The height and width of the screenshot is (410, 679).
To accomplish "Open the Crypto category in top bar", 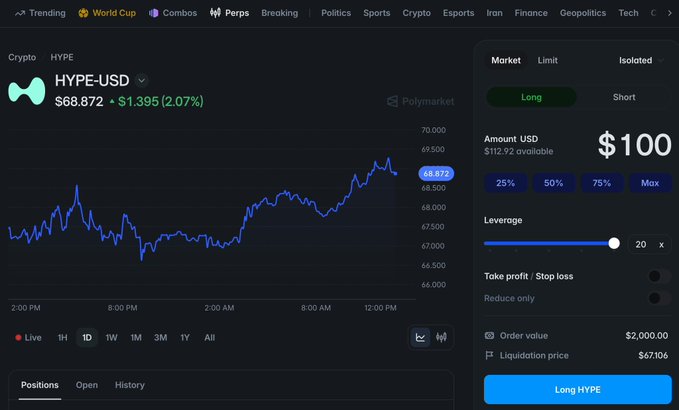I will 417,13.
